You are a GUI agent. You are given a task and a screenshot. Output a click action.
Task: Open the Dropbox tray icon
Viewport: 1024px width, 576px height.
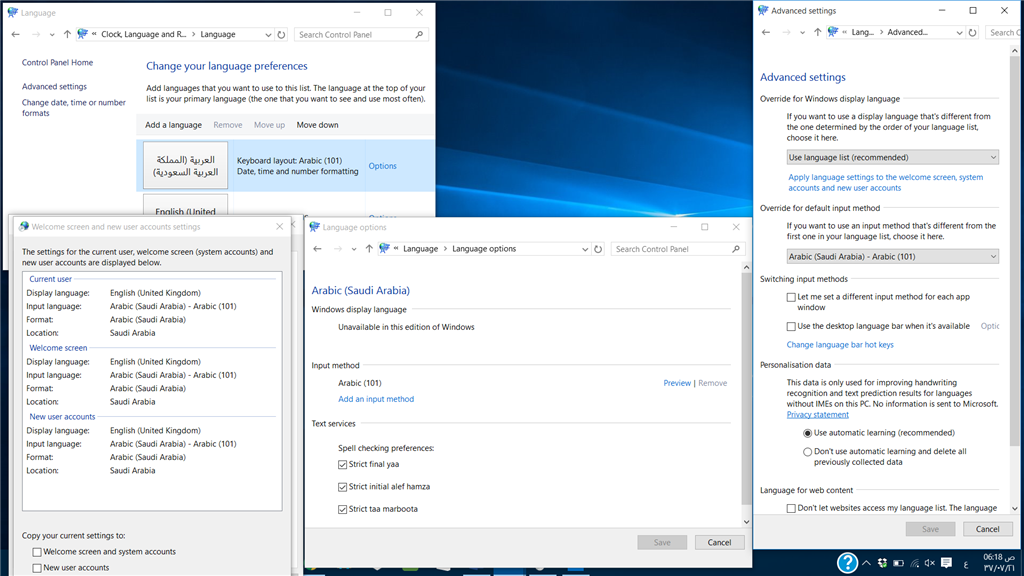(882, 563)
